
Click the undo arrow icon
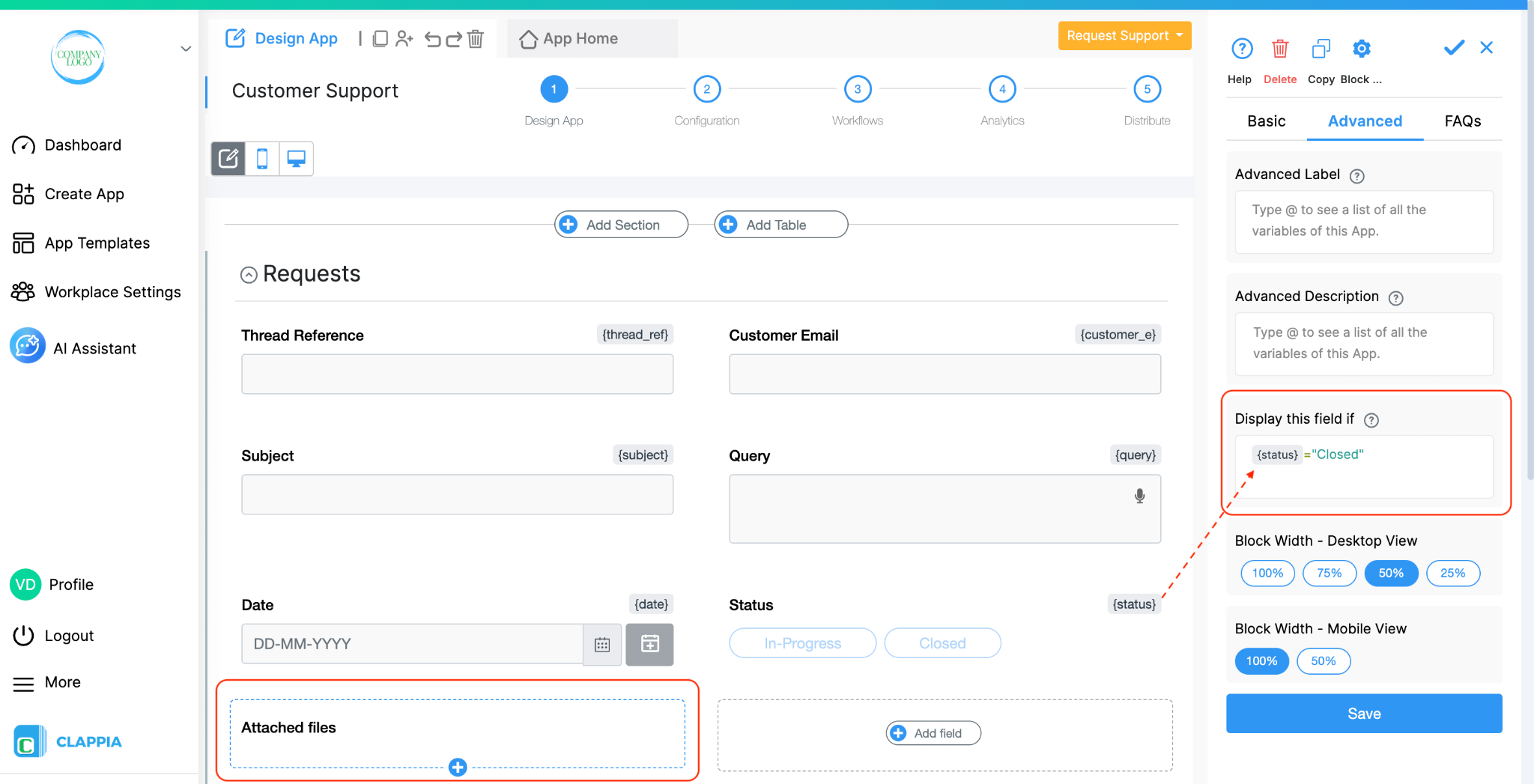click(432, 39)
